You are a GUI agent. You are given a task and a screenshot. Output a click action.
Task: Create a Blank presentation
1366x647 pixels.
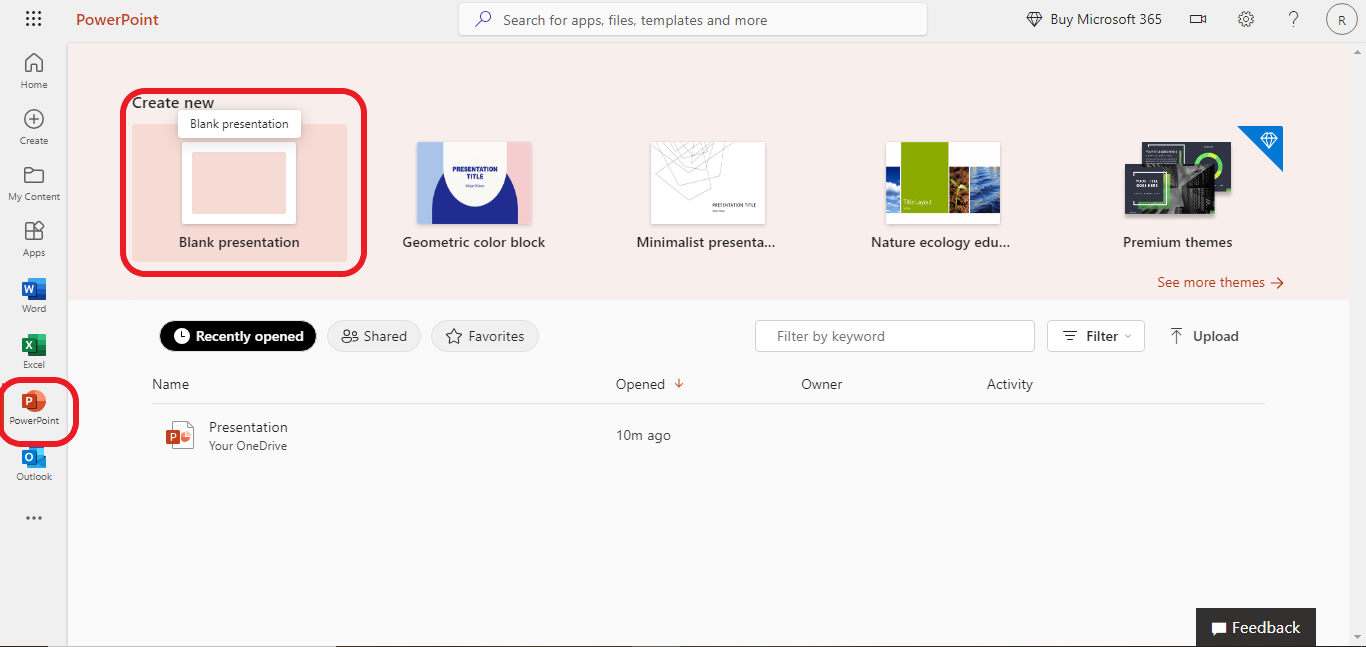click(x=239, y=193)
